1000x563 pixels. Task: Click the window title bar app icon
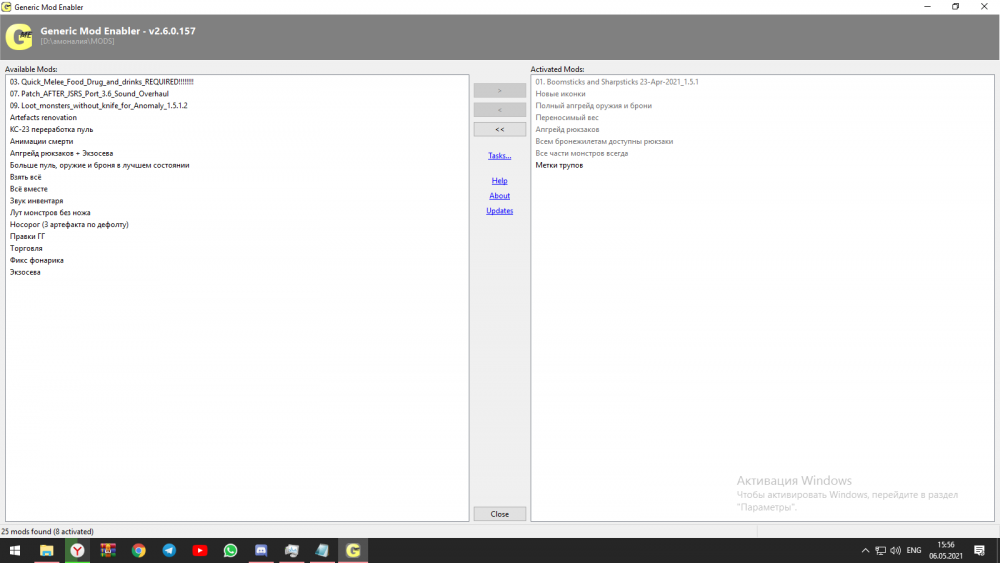(x=6, y=7)
